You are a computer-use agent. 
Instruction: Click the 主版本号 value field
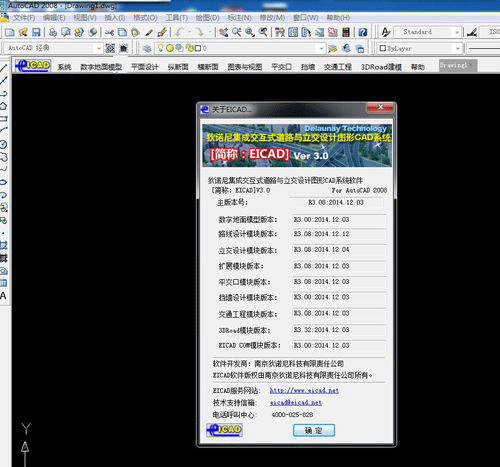pyautogui.click(x=336, y=203)
